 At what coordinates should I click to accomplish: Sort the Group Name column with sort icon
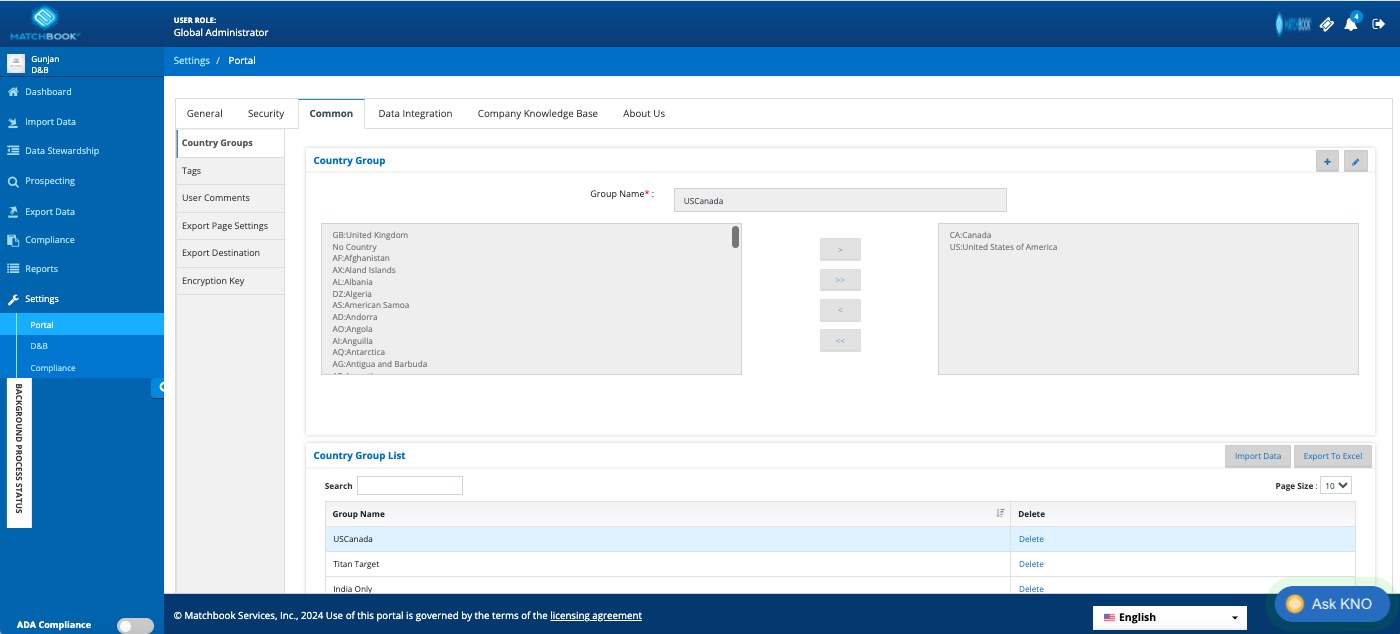tap(1000, 514)
